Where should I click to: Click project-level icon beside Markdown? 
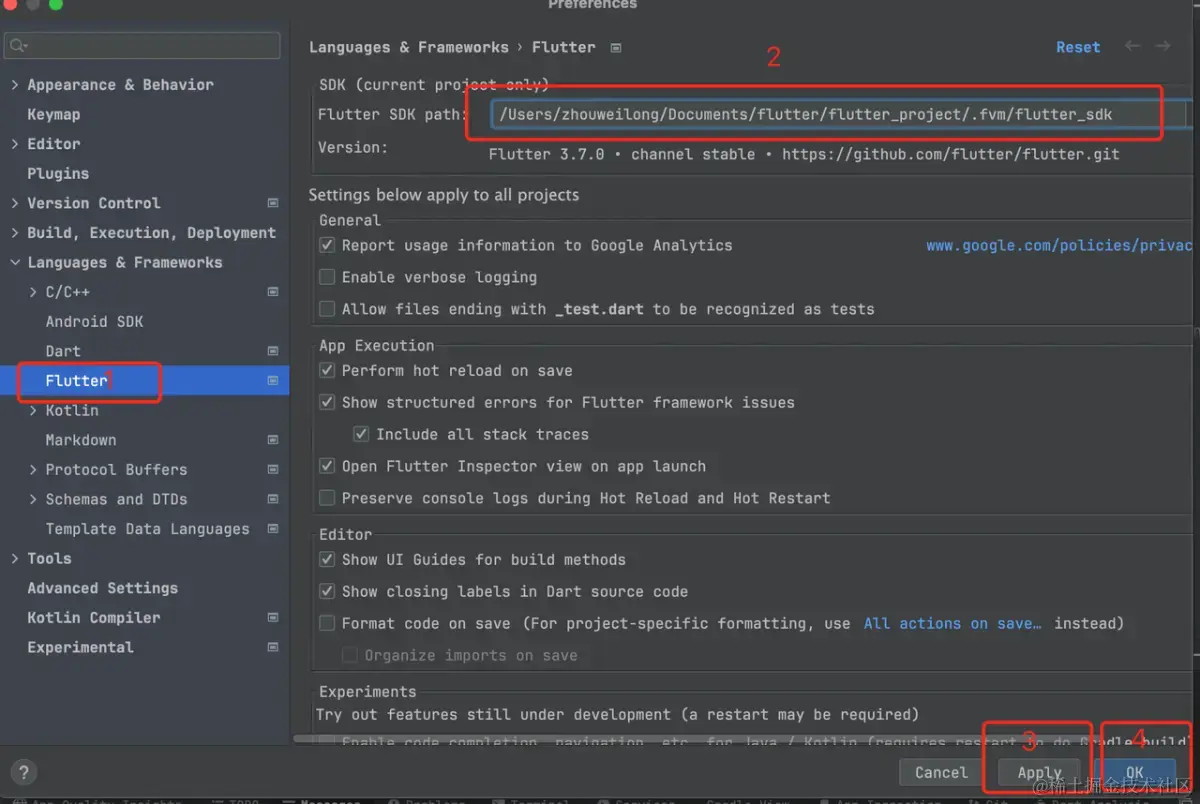pyautogui.click(x=273, y=440)
